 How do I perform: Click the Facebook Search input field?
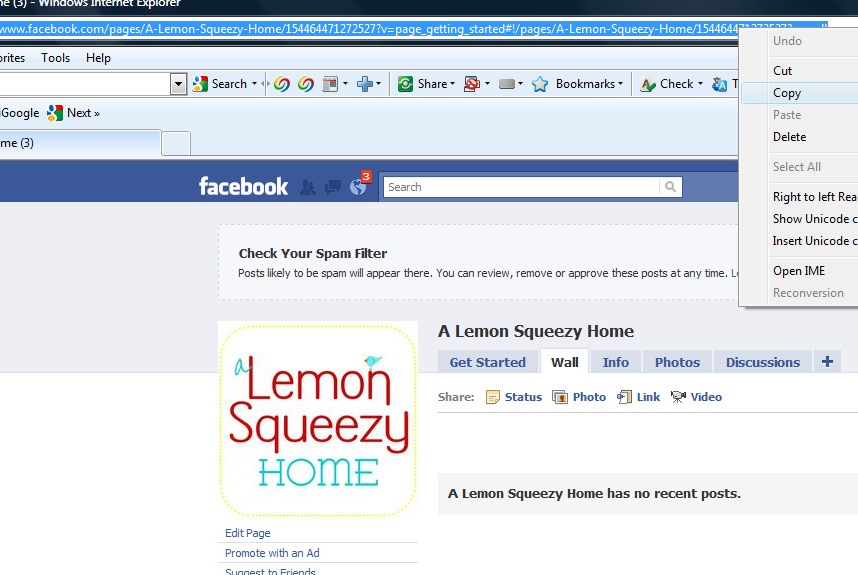point(521,187)
